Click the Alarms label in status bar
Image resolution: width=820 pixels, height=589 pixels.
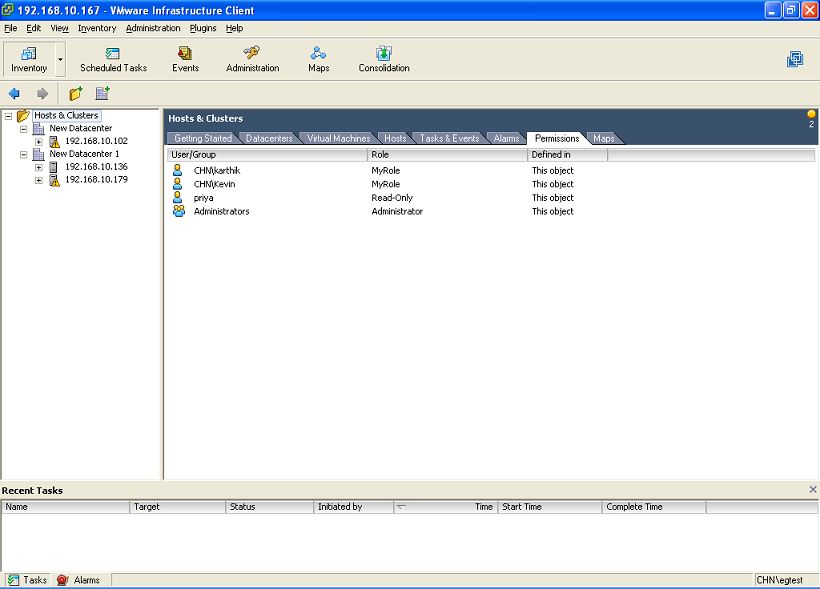coord(86,580)
